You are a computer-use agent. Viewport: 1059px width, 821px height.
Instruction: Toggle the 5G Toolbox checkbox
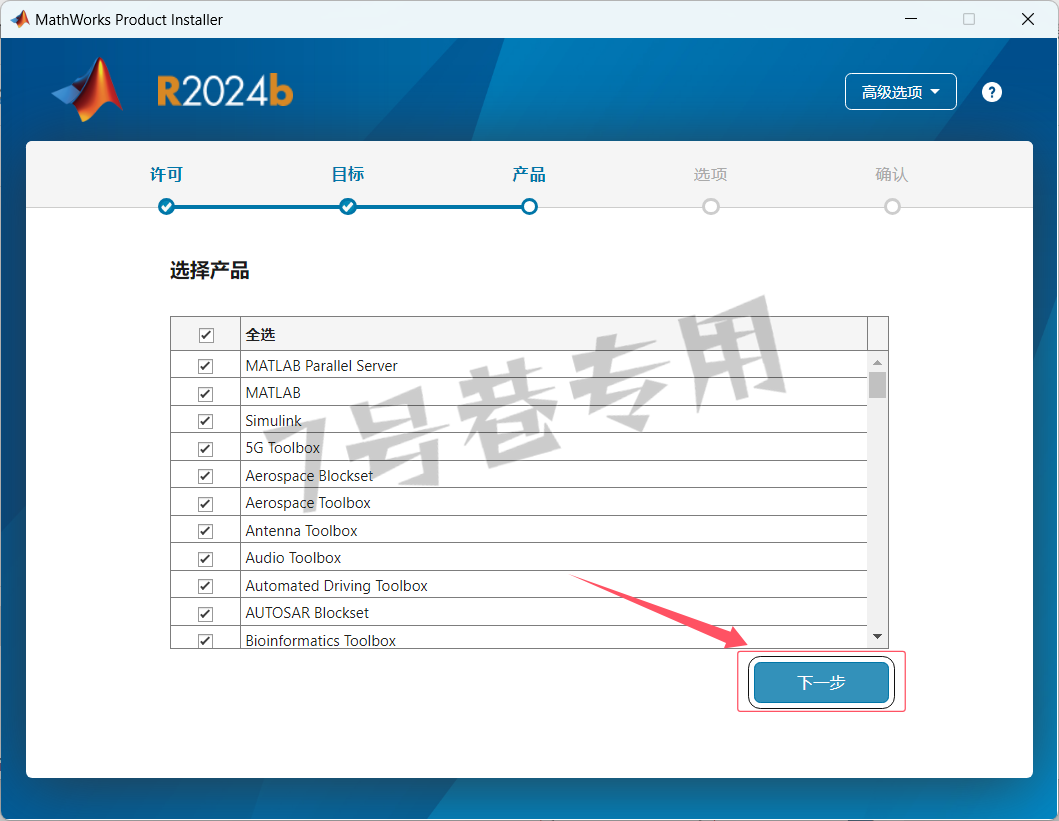click(x=205, y=449)
